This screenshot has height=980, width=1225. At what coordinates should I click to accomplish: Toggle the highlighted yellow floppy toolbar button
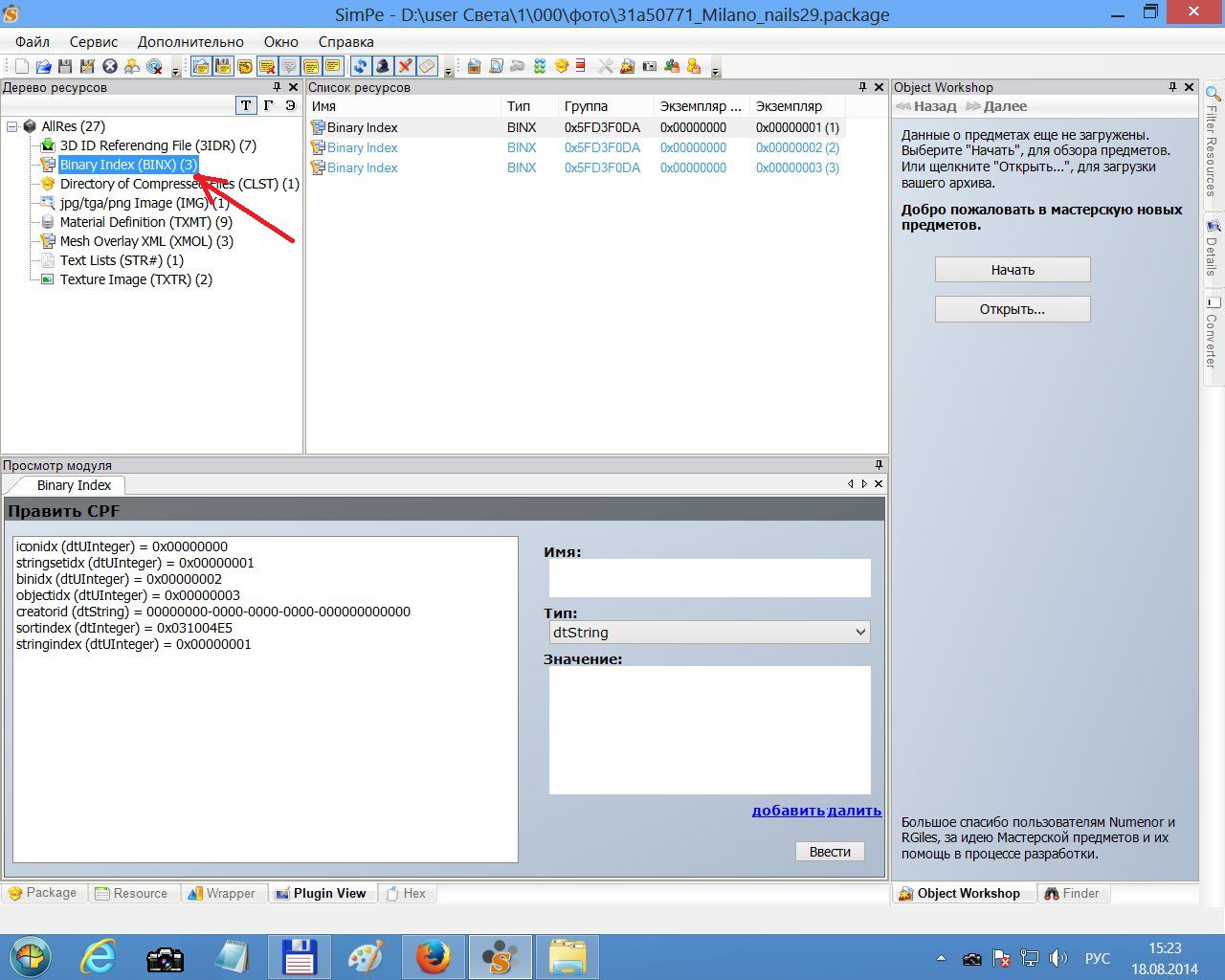pyautogui.click(x=223, y=66)
